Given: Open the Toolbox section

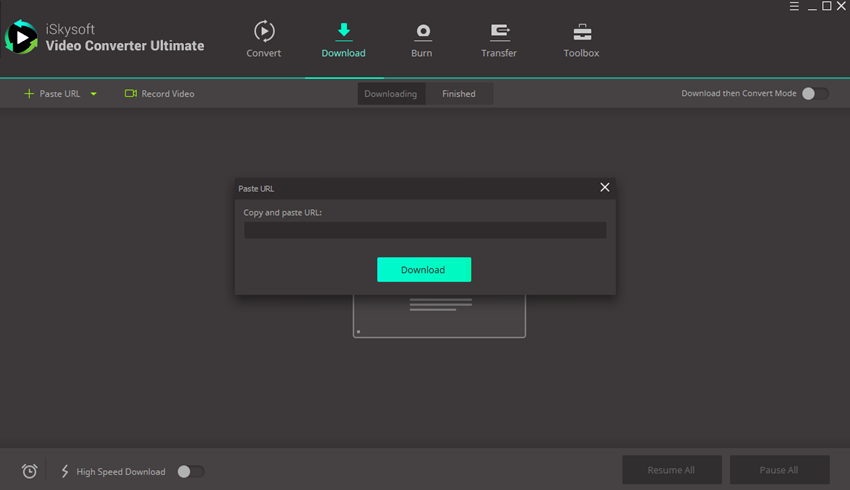Looking at the screenshot, I should click(581, 31).
